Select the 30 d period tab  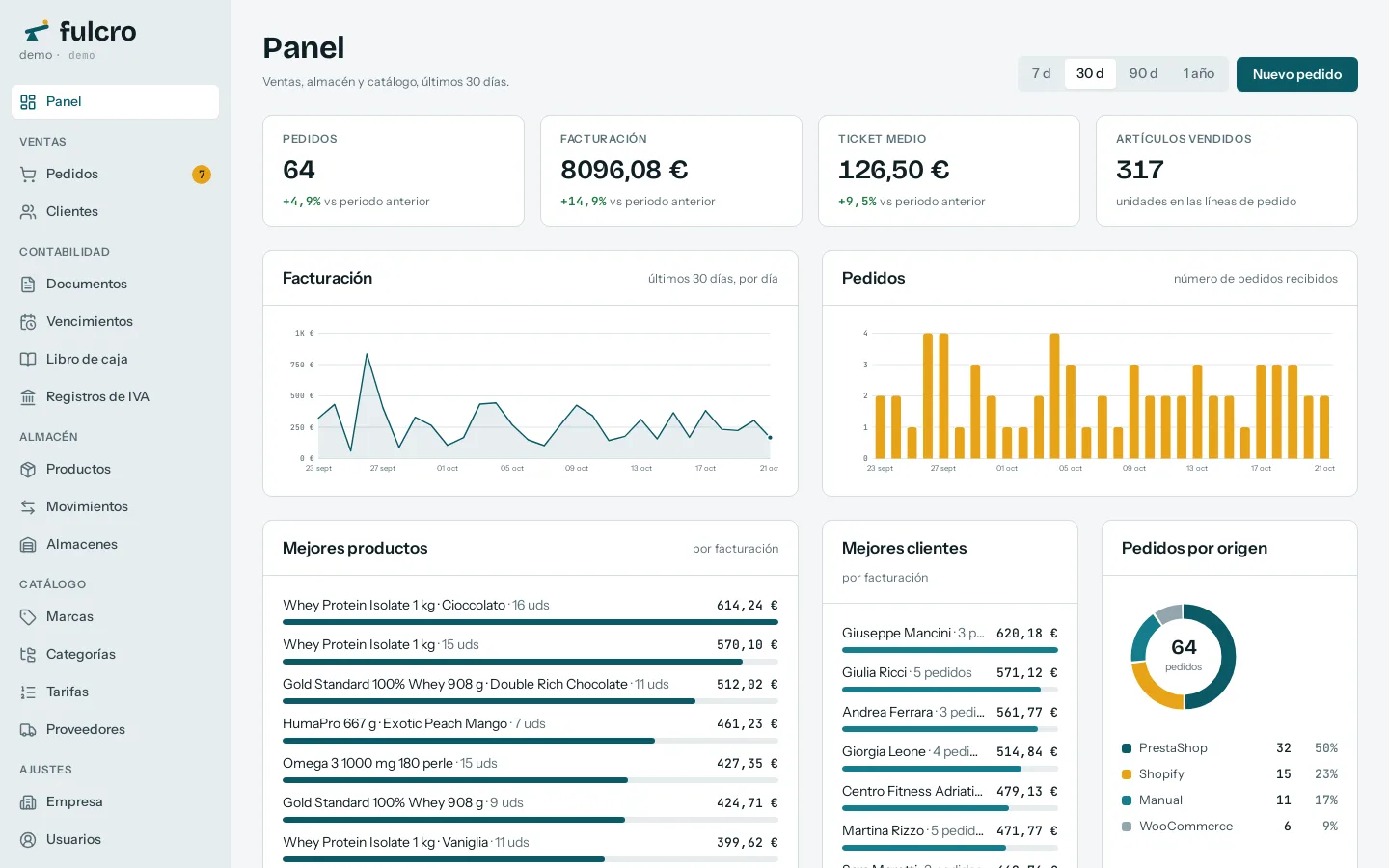pos(1090,74)
